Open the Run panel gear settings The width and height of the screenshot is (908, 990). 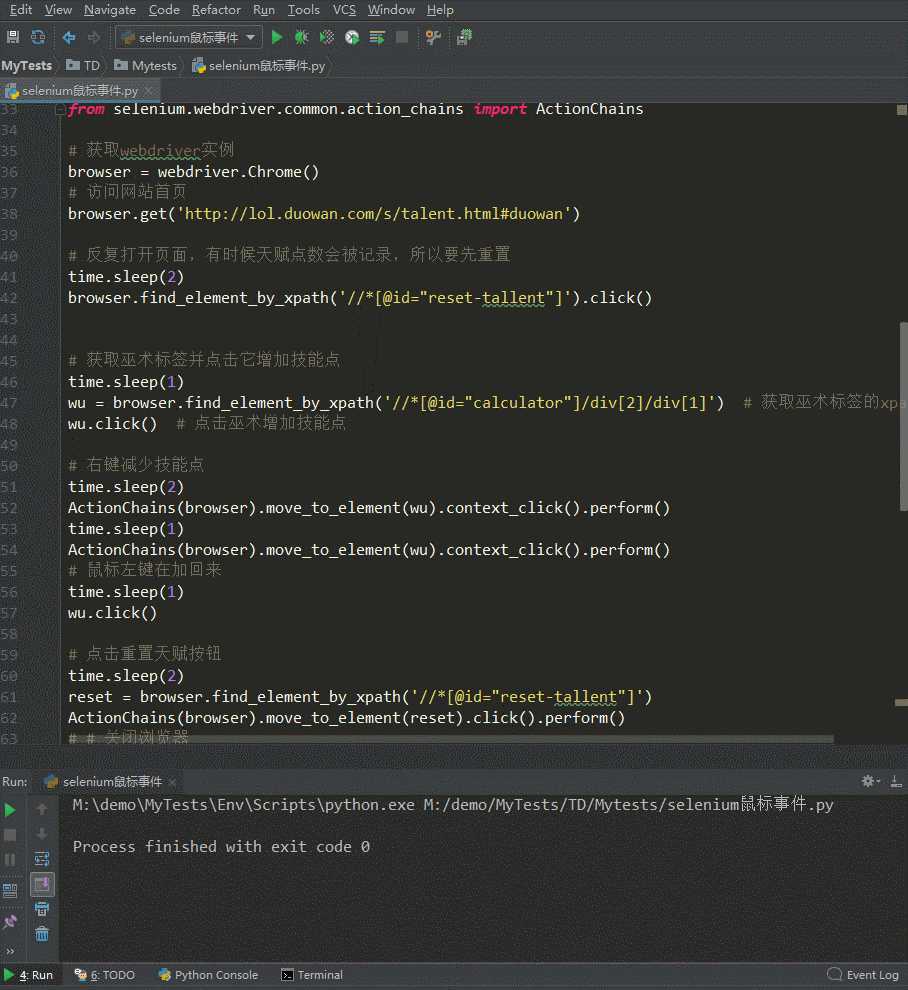click(870, 782)
